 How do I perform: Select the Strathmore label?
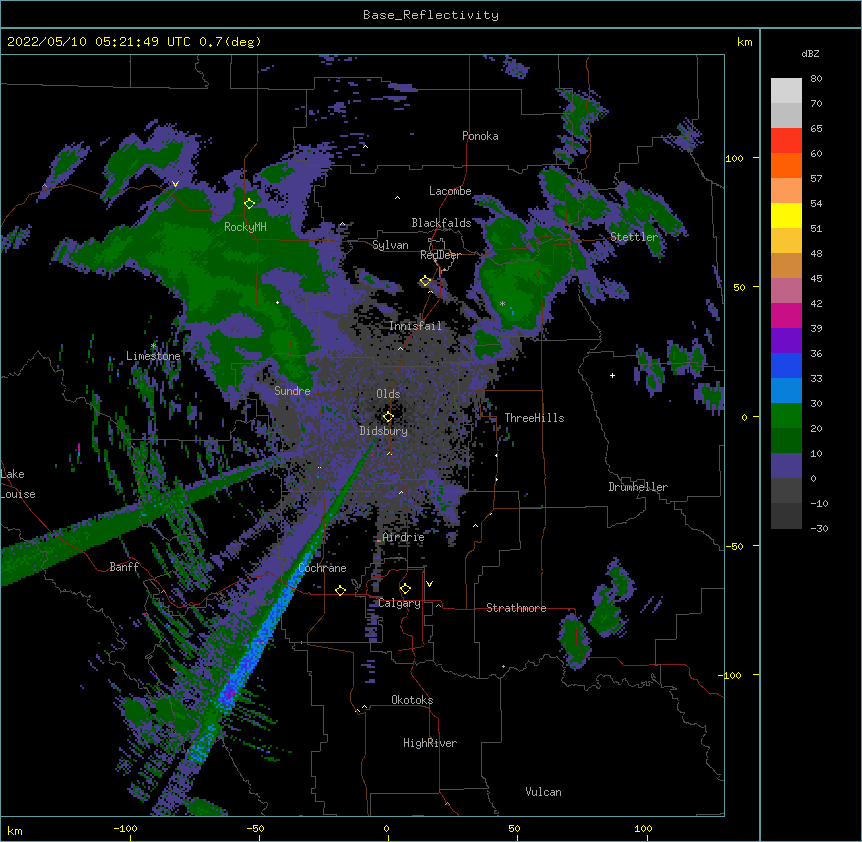coord(516,608)
